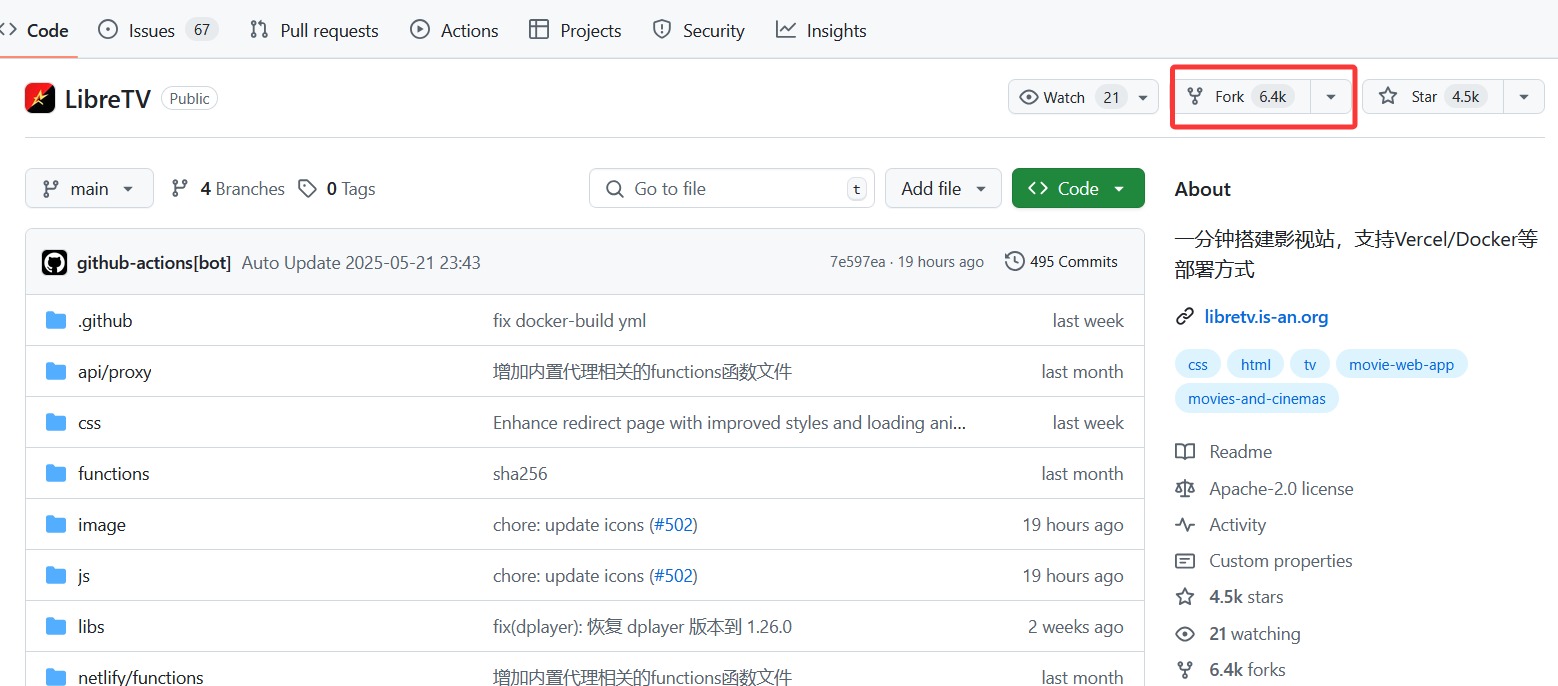Viewport: 1558px width, 686px height.
Task: Click the LibreTV repository logo
Action: coord(40,97)
